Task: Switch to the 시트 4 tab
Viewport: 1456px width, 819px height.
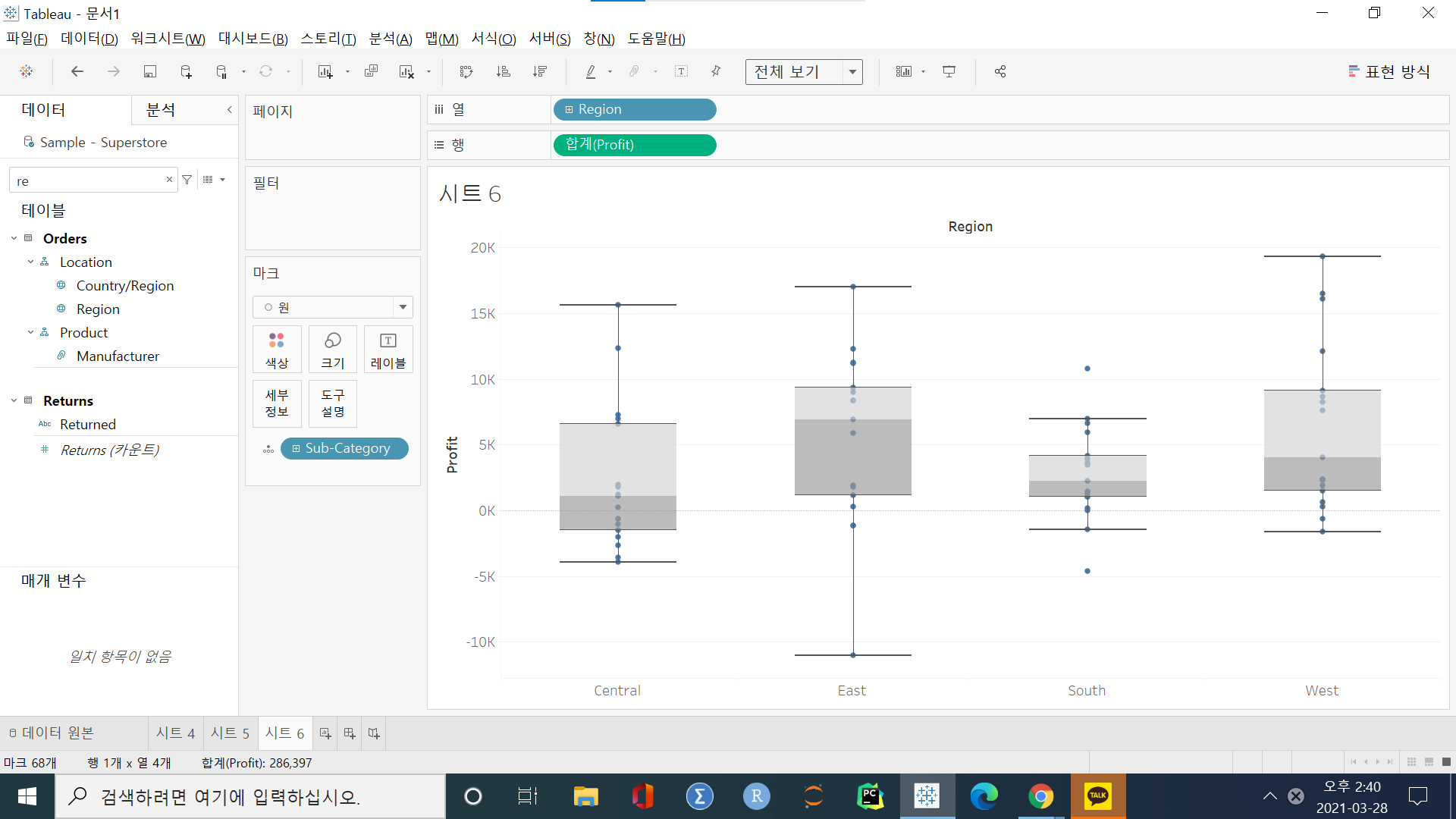Action: tap(175, 733)
